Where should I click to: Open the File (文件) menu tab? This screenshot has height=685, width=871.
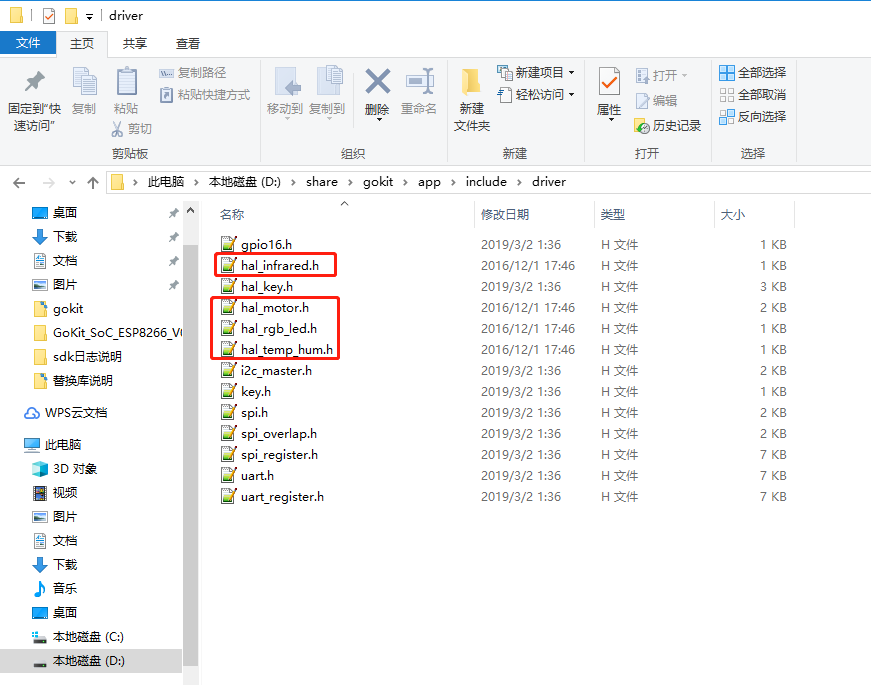tap(28, 43)
